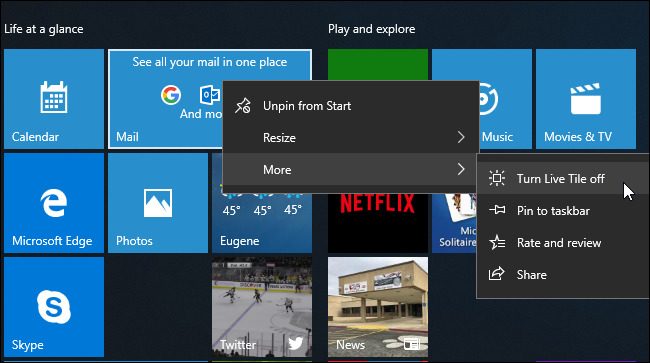Image resolution: width=650 pixels, height=363 pixels.
Task: Click the Play and explore heading
Action: [371, 29]
